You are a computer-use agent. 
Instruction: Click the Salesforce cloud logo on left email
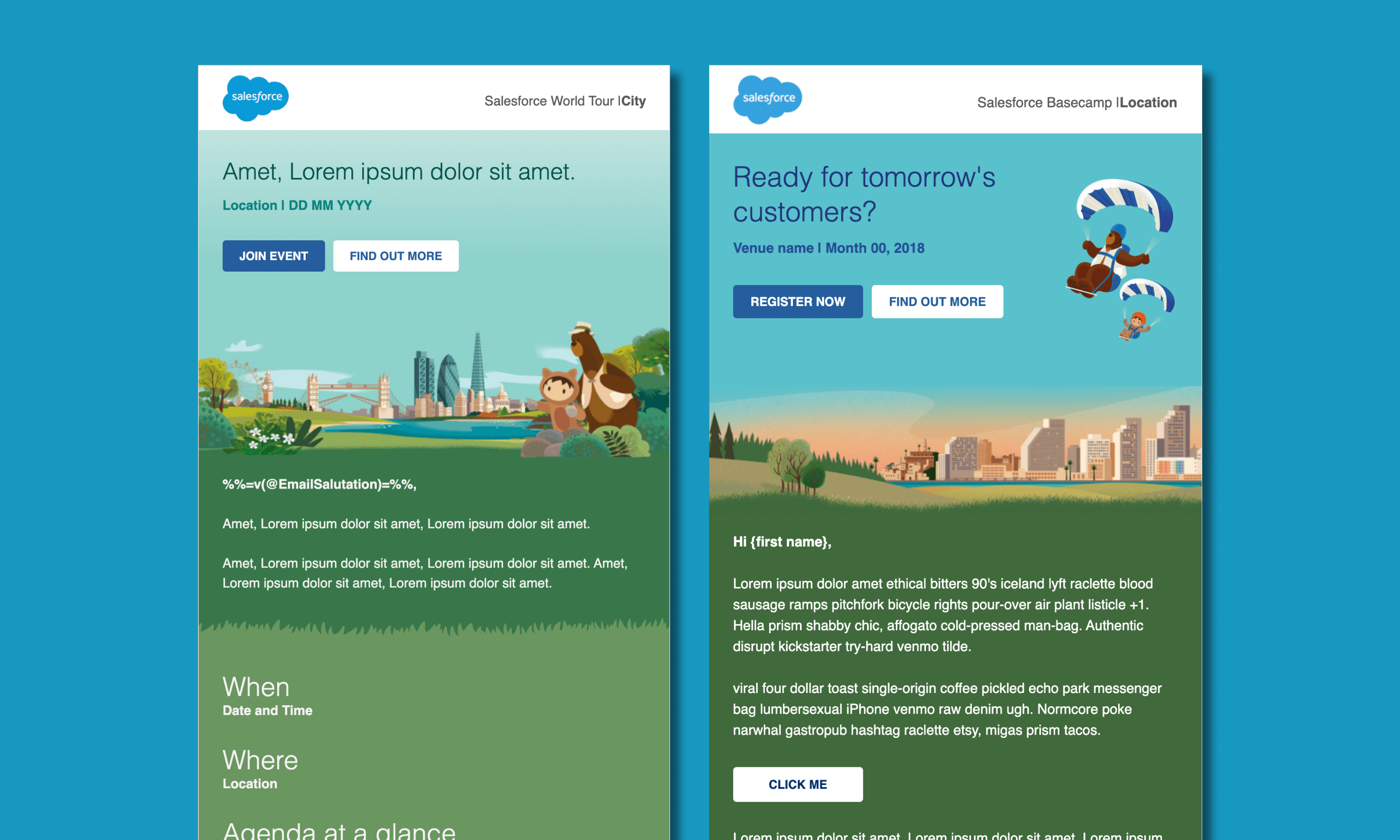256,98
